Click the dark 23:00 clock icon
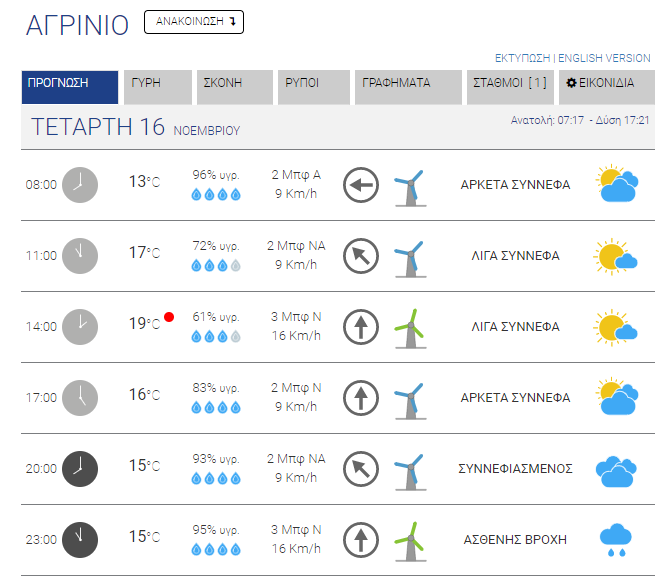The image size is (666, 576). coord(80,539)
